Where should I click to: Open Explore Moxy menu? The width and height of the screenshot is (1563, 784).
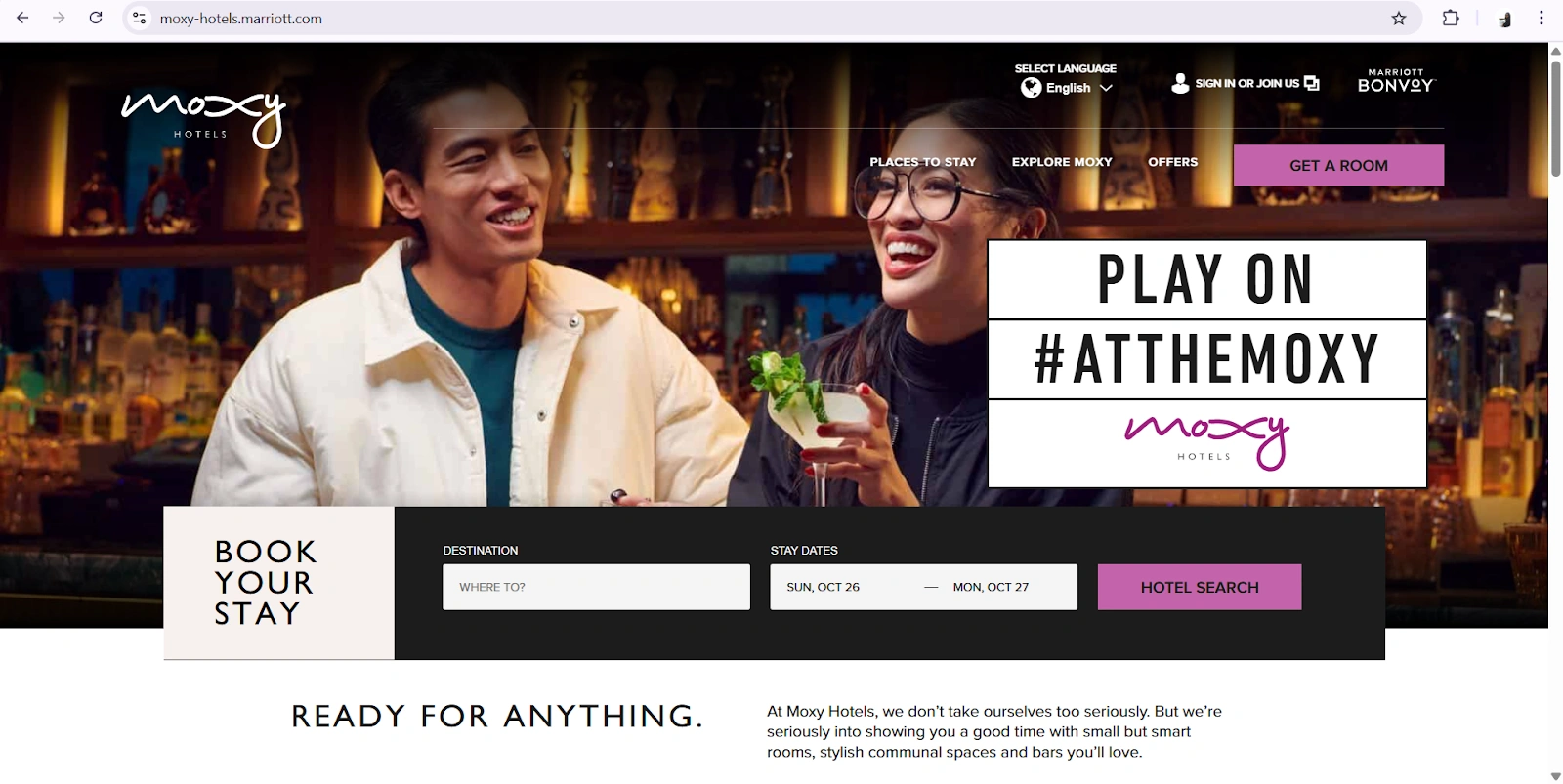(x=1062, y=162)
